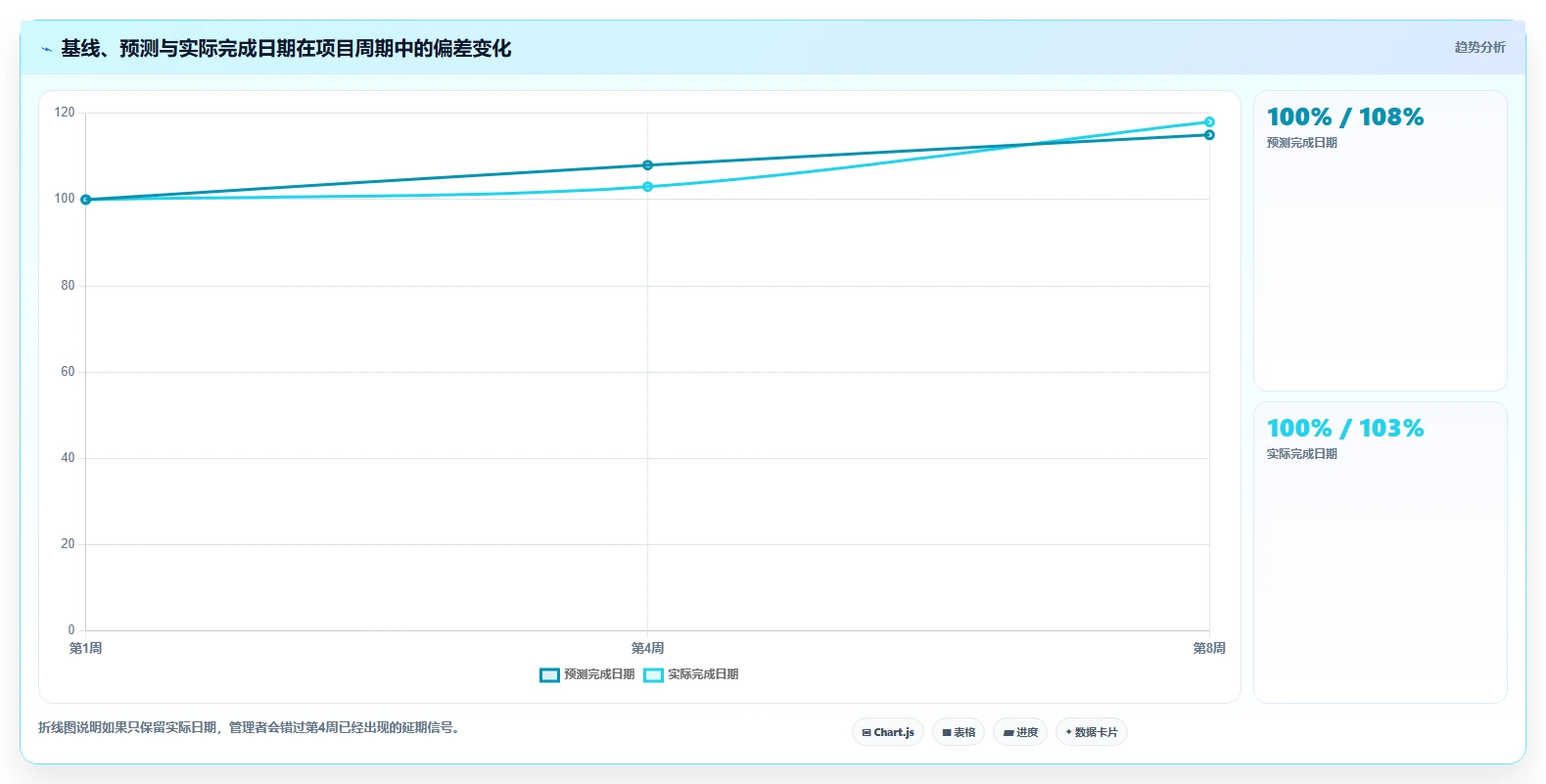Click the 第4周 x-axis label
This screenshot has height=784, width=1546.
647,648
